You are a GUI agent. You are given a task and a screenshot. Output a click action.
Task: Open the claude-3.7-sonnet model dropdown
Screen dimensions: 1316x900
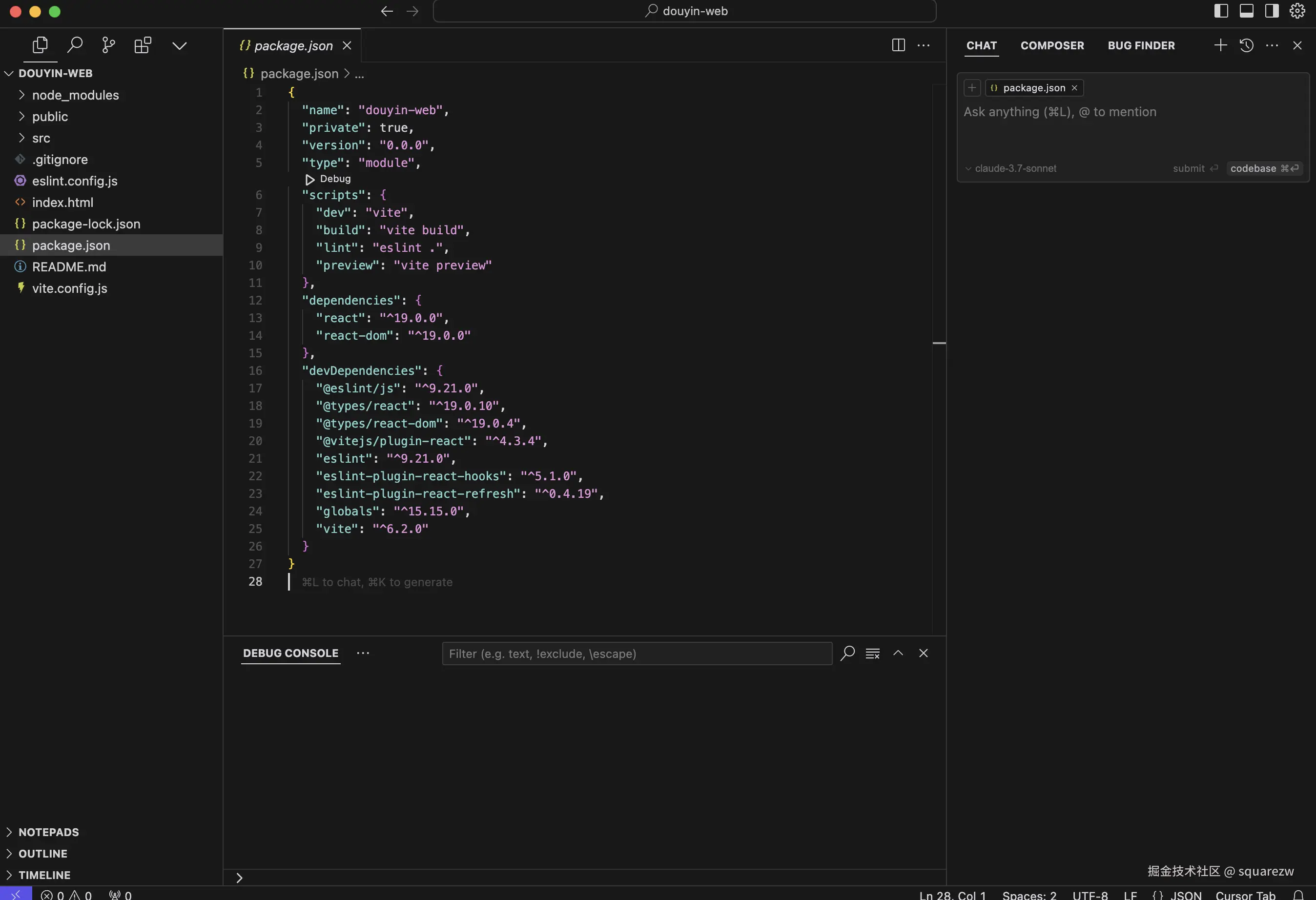[x=1011, y=168]
